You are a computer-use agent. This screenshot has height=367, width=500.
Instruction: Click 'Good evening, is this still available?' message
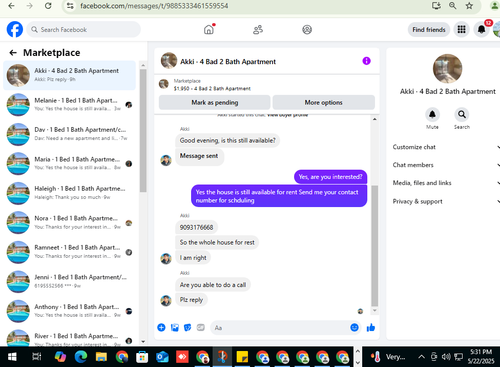point(228,140)
